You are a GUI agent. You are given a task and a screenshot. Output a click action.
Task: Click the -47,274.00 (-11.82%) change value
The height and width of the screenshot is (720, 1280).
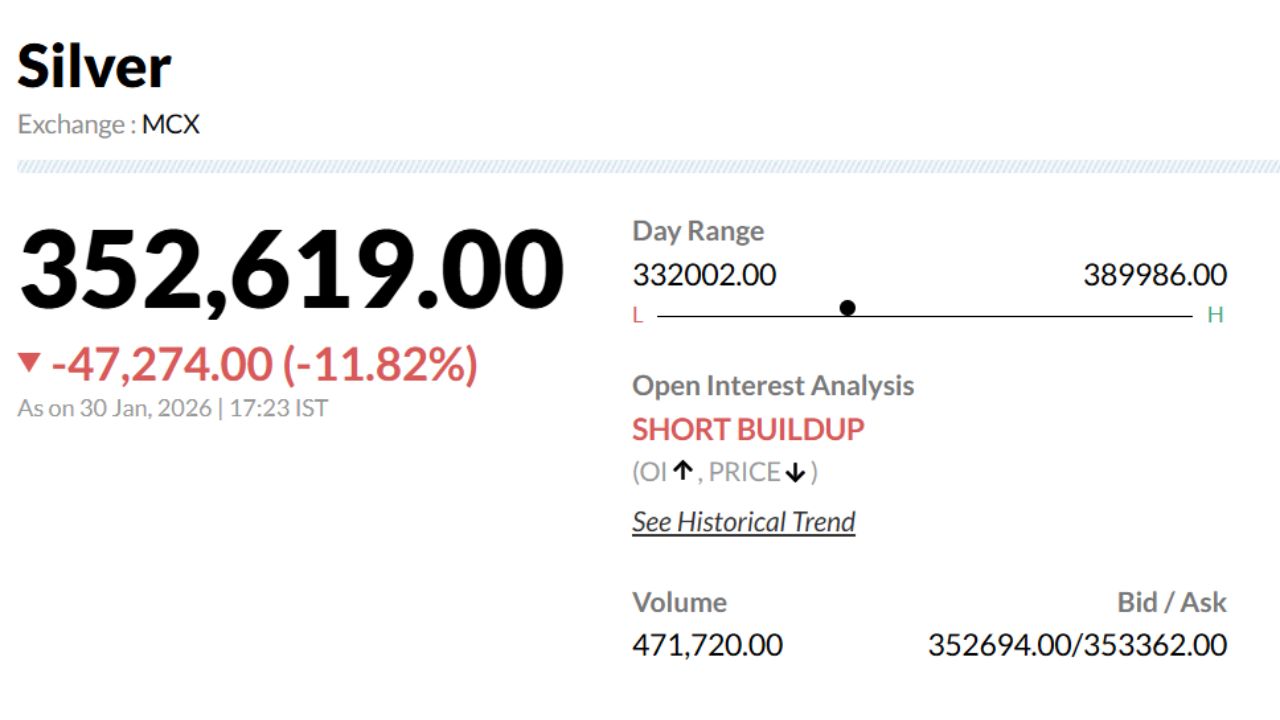click(264, 365)
